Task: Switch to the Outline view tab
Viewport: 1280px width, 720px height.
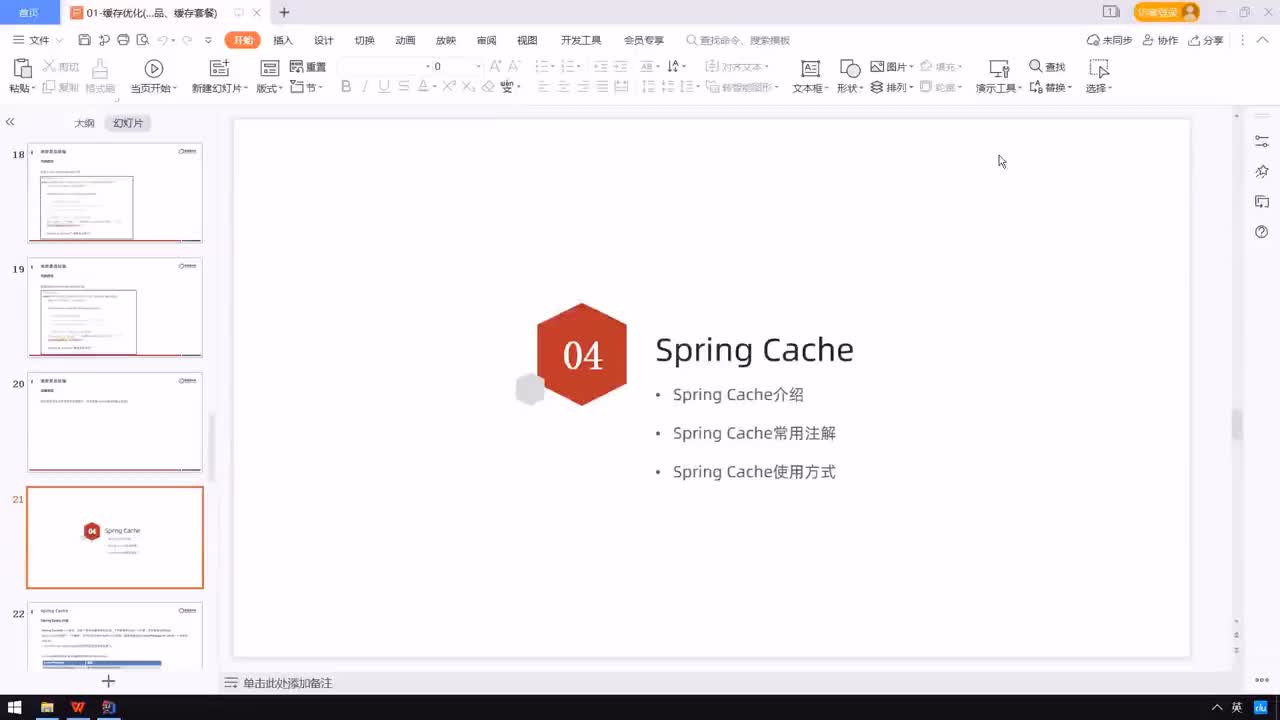Action: click(x=84, y=123)
